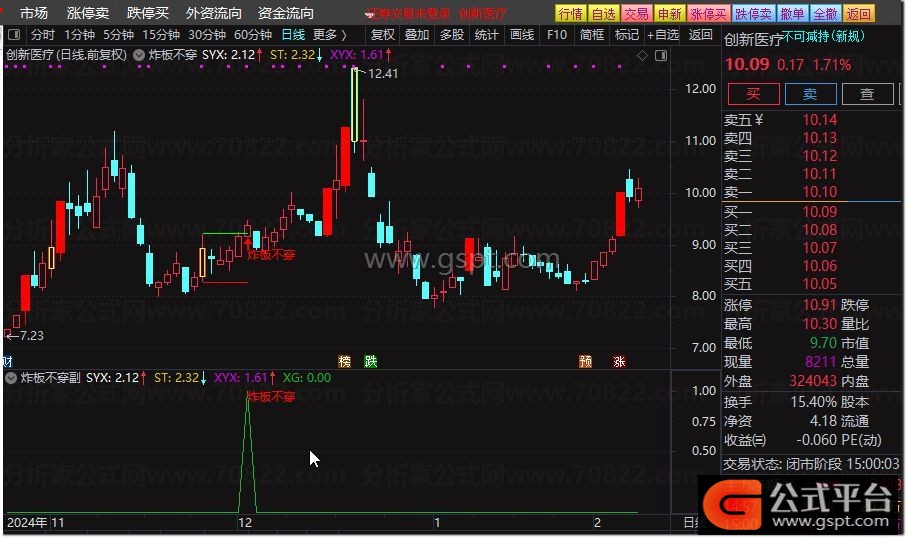Click the 返回 item in chart toolbar

point(701,35)
